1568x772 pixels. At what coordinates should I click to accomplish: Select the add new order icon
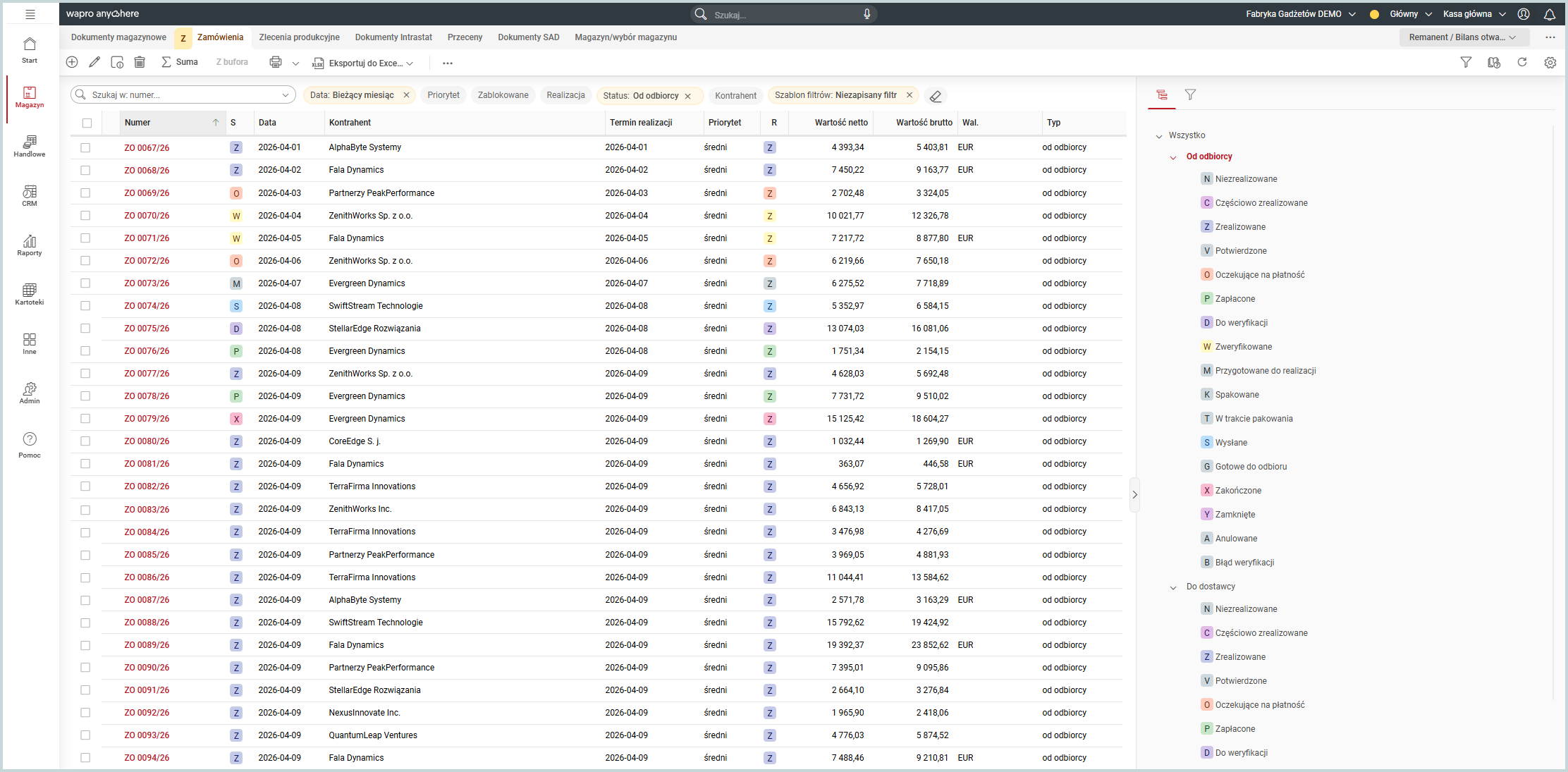[x=72, y=62]
